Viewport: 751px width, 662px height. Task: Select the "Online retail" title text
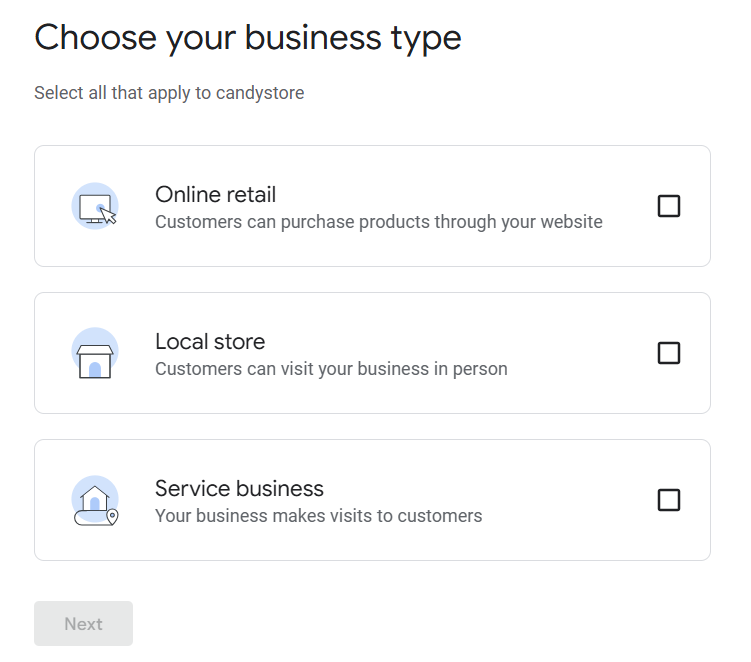coord(215,194)
